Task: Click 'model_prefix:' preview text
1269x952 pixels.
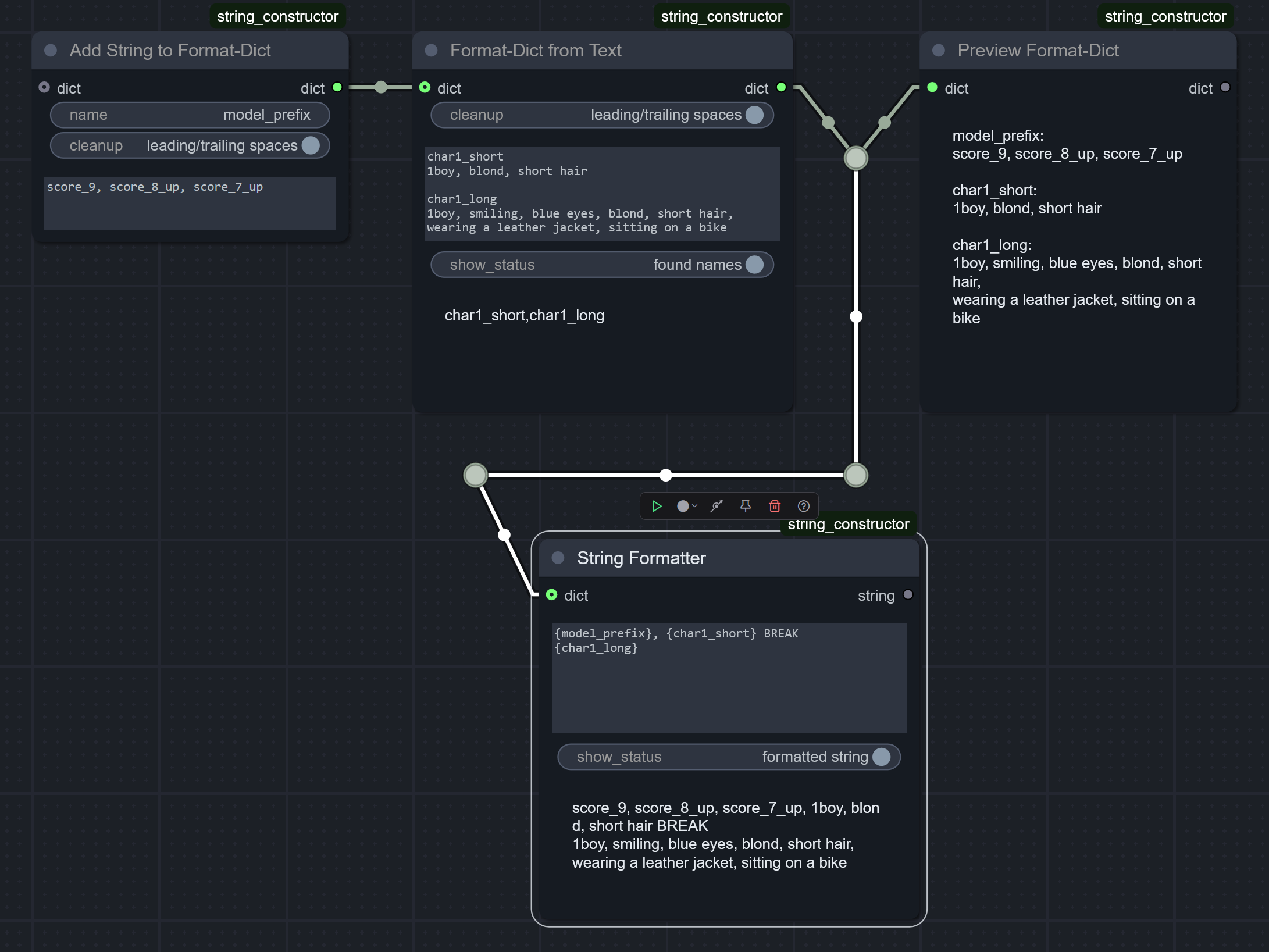Action: tap(998, 136)
